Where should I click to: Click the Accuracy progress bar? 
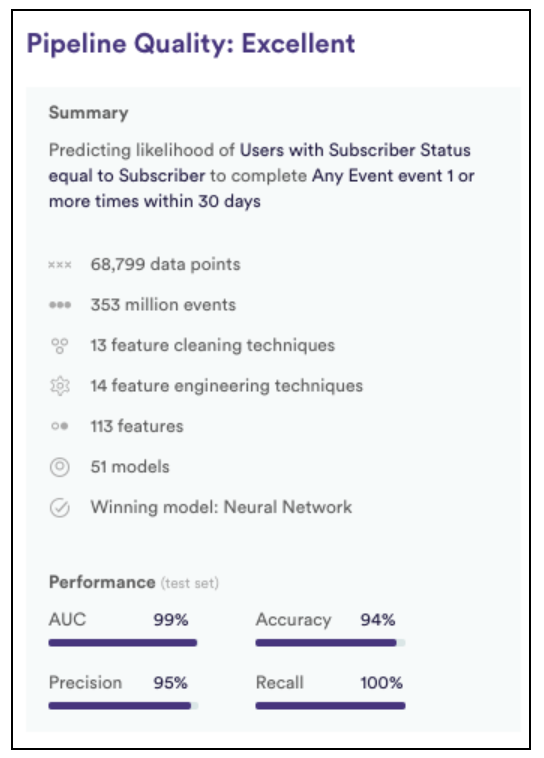tap(330, 642)
